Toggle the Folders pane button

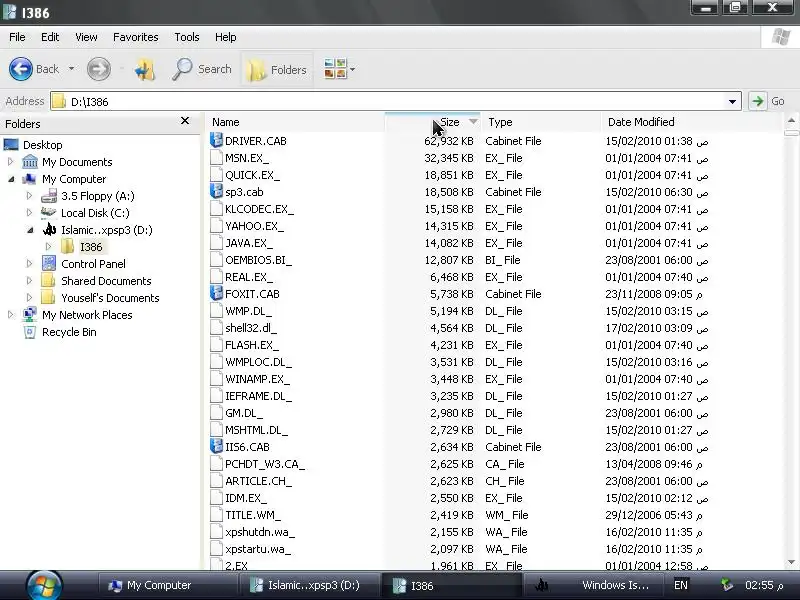click(277, 69)
